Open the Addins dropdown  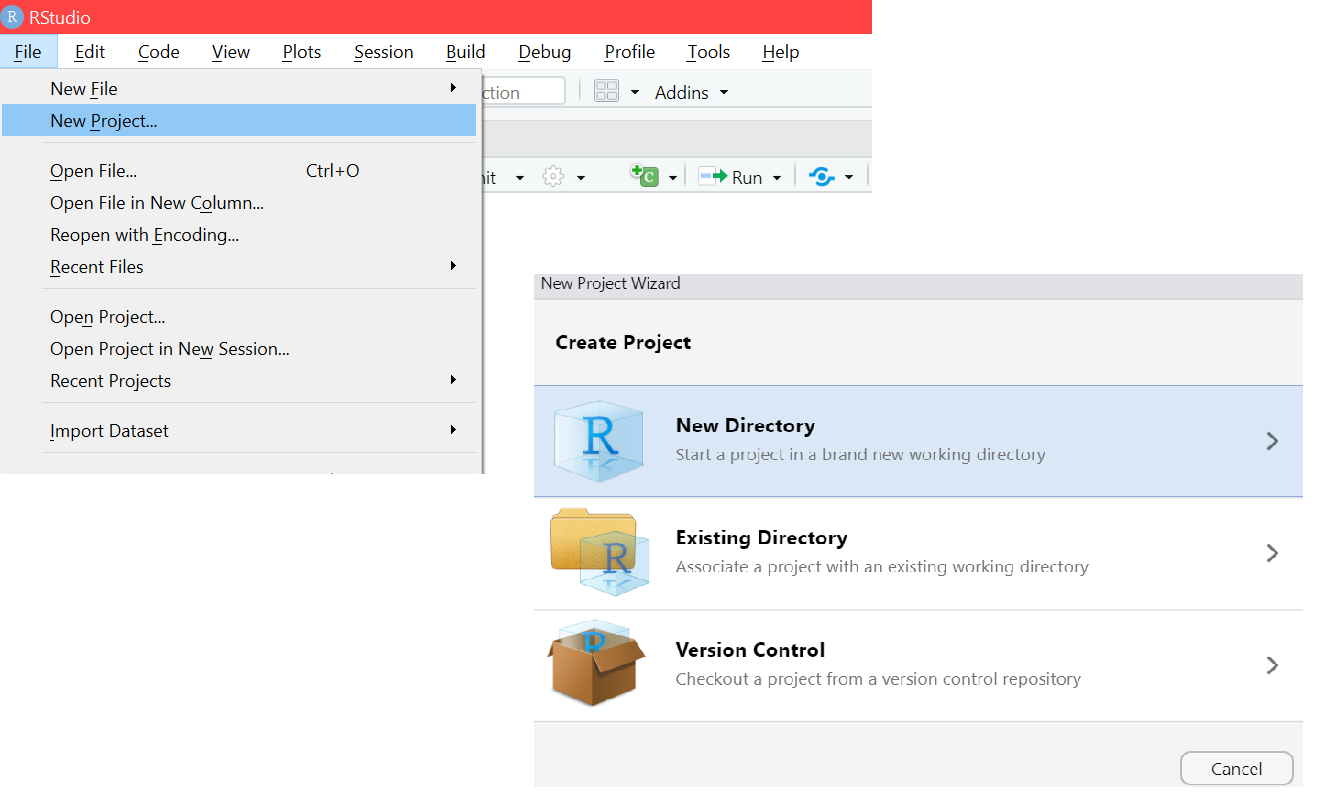[692, 92]
